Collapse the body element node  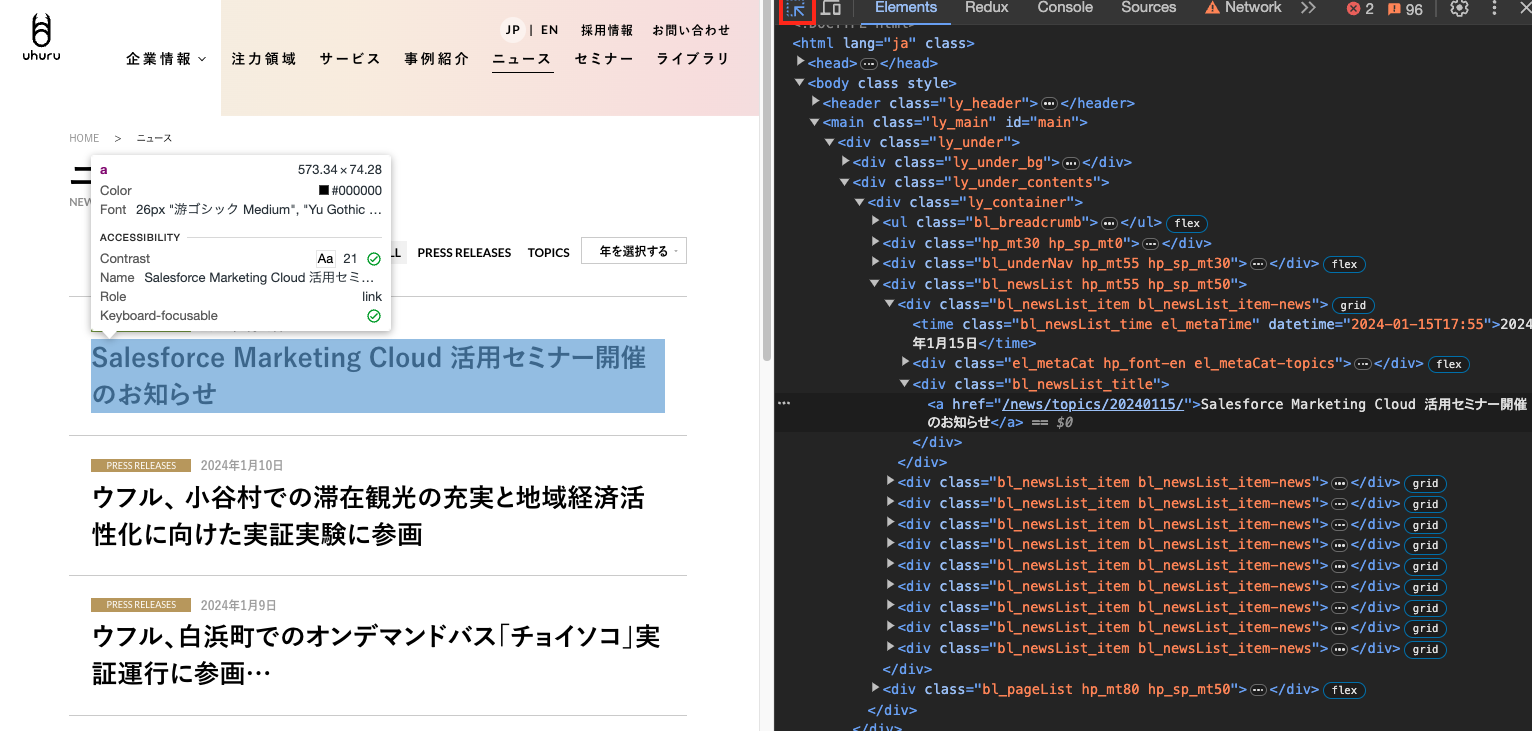coord(800,83)
